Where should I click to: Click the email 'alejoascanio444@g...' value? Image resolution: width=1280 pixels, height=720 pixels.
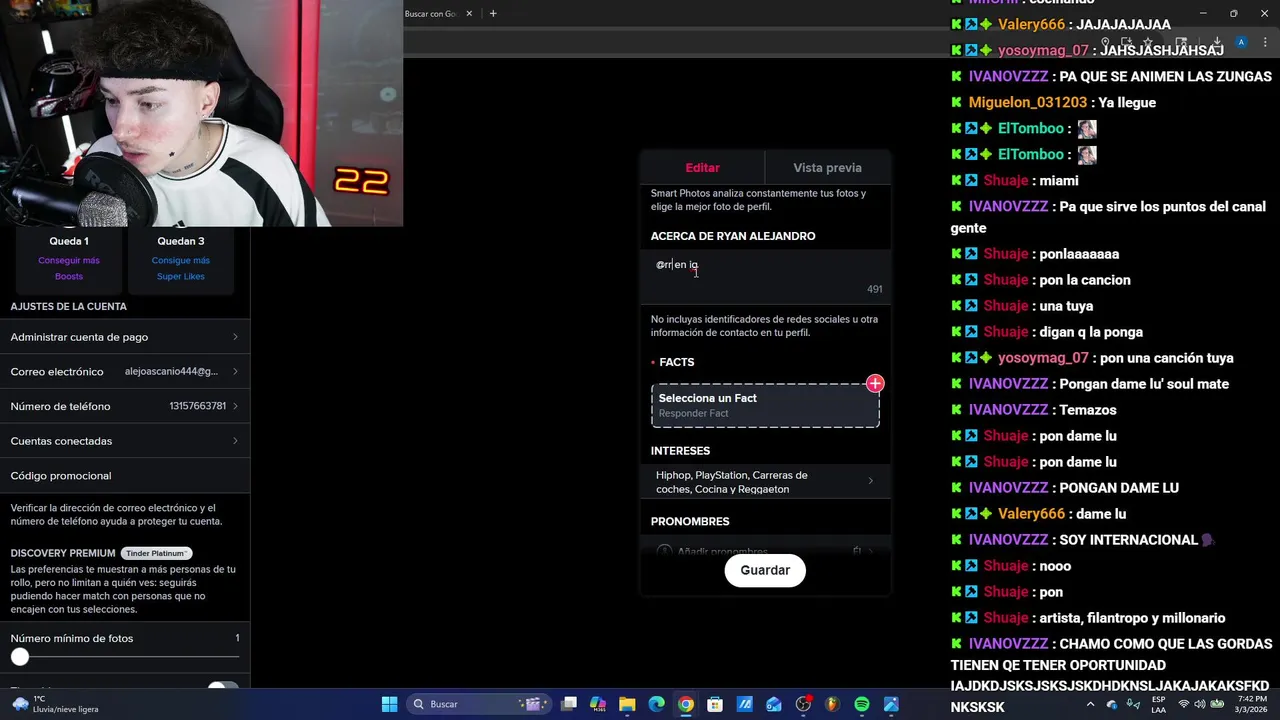(171, 371)
